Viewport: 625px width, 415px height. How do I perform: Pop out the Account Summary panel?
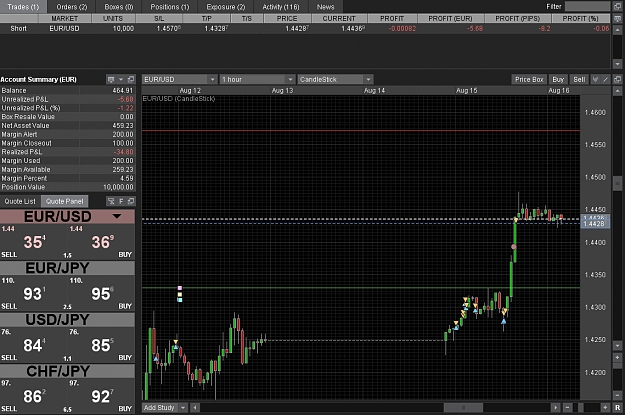click(x=131, y=79)
